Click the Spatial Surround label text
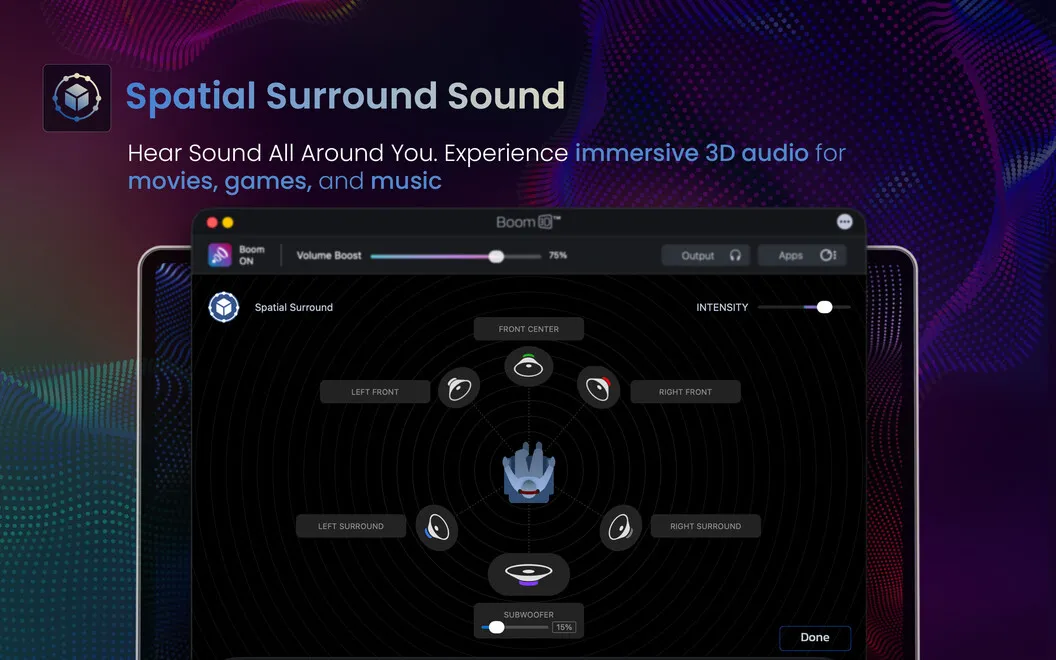This screenshot has width=1056, height=660. coord(294,307)
